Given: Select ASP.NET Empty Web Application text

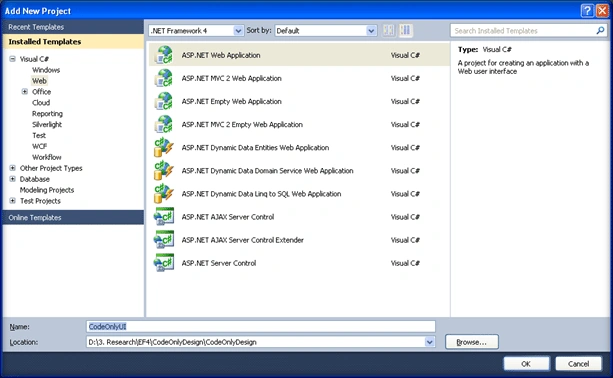Looking at the screenshot, I should (x=231, y=101).
